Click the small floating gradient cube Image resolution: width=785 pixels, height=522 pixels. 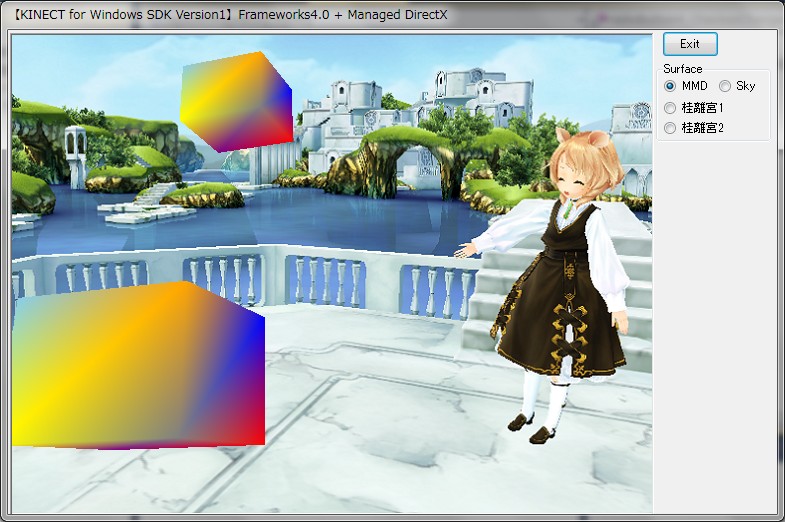coord(236,102)
